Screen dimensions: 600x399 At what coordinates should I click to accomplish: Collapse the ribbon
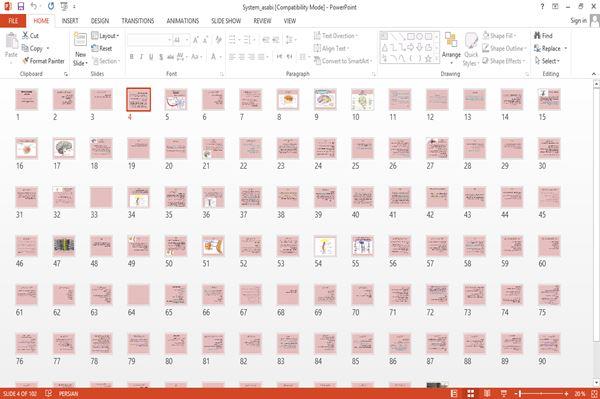(594, 74)
